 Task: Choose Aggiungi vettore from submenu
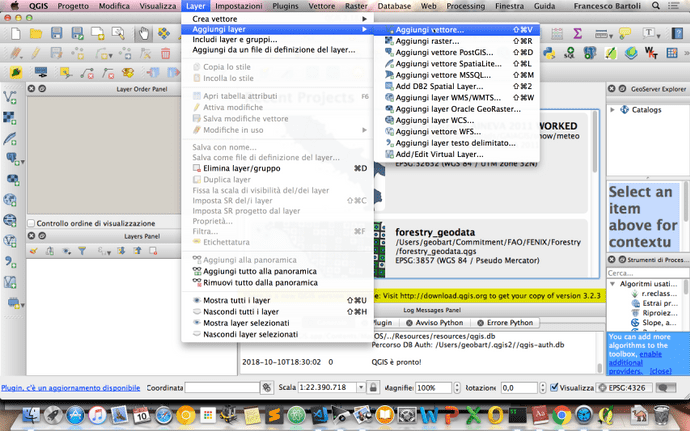point(456,29)
